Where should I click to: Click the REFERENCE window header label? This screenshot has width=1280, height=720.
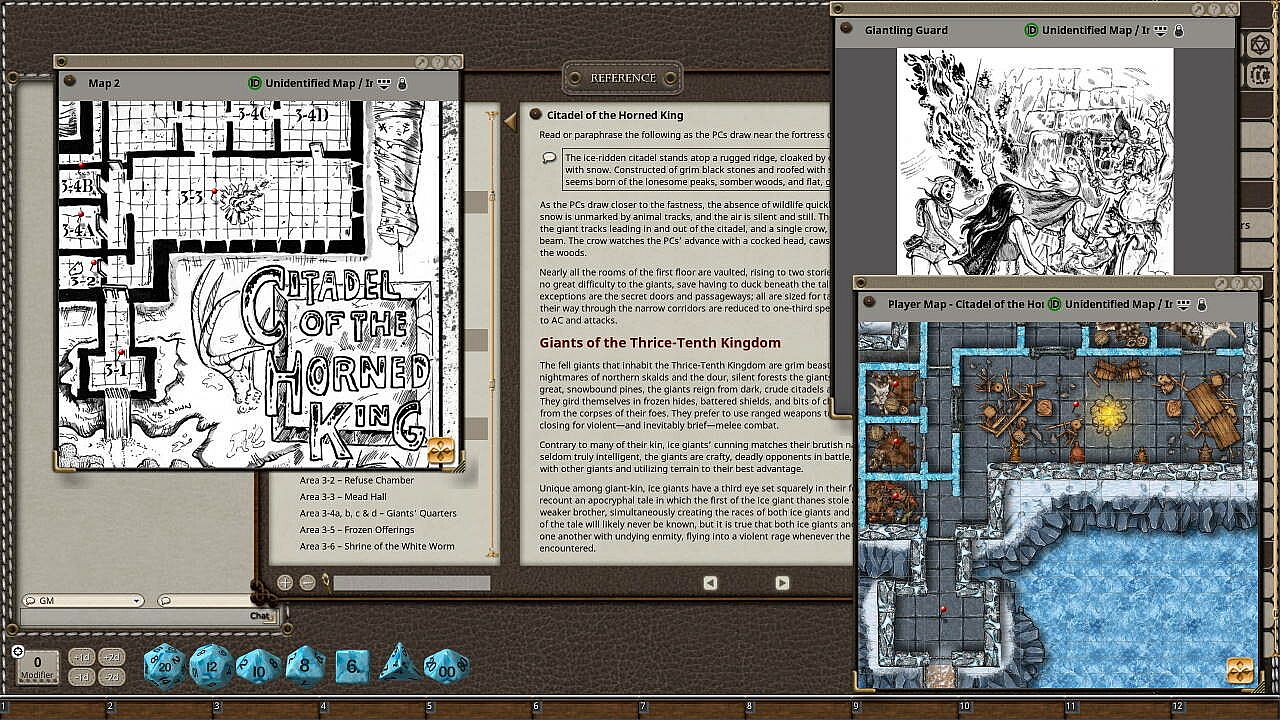[x=623, y=78]
